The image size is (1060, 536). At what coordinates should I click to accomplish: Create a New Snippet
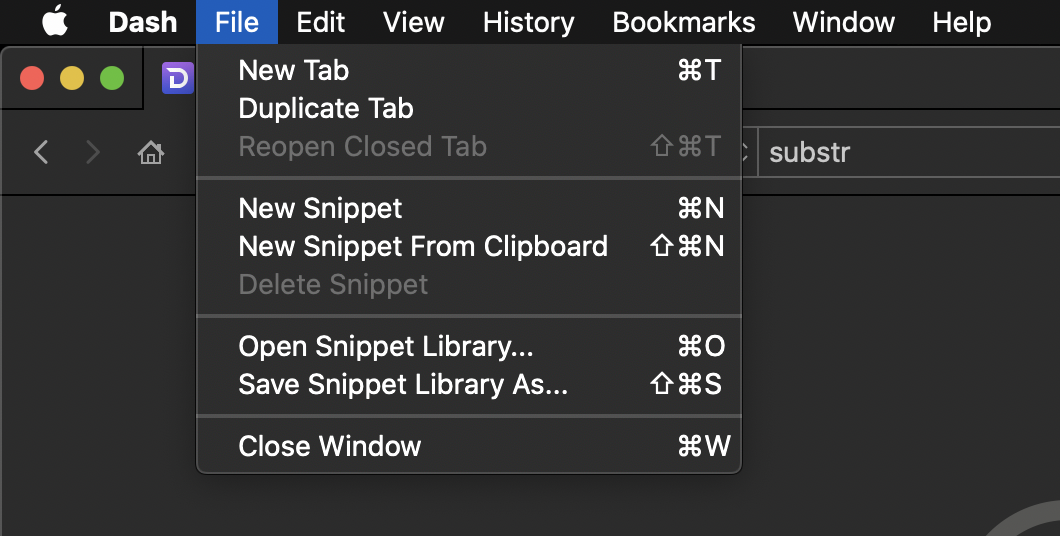[320, 208]
